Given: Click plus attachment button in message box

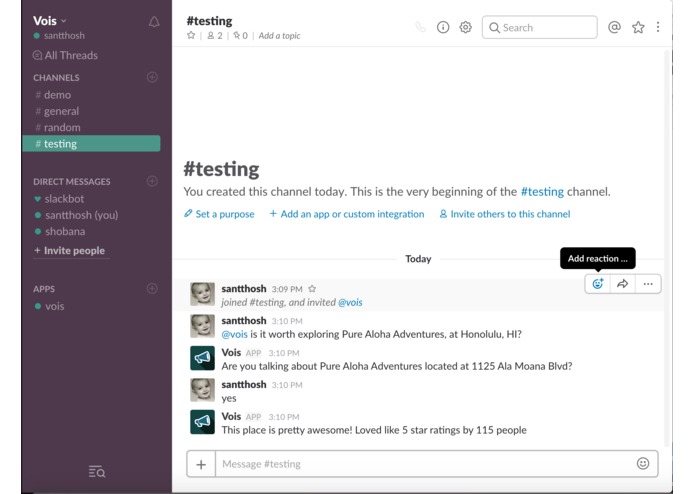Looking at the screenshot, I should (x=201, y=464).
